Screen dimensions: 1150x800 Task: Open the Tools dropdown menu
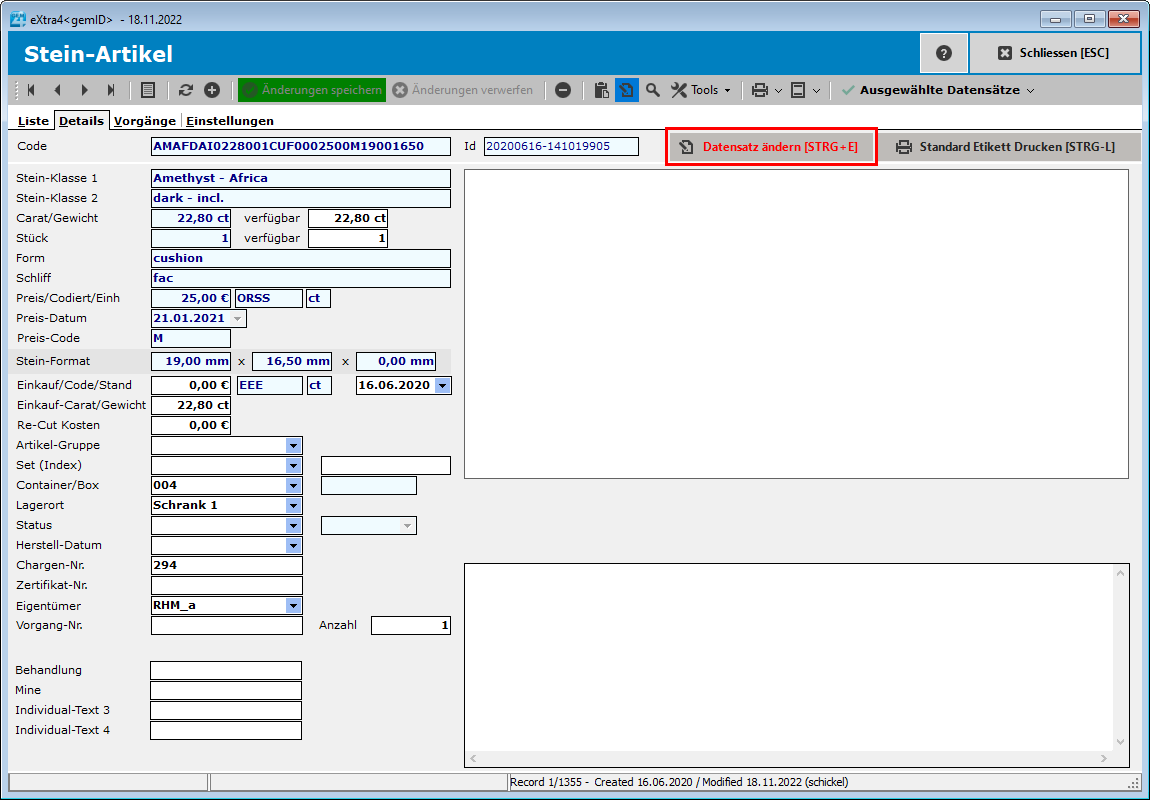pyautogui.click(x=701, y=90)
